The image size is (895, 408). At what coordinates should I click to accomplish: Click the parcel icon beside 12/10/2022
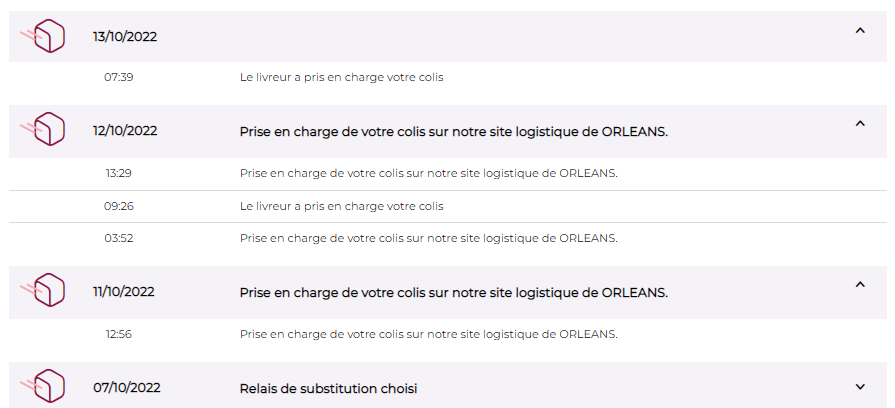click(x=46, y=130)
